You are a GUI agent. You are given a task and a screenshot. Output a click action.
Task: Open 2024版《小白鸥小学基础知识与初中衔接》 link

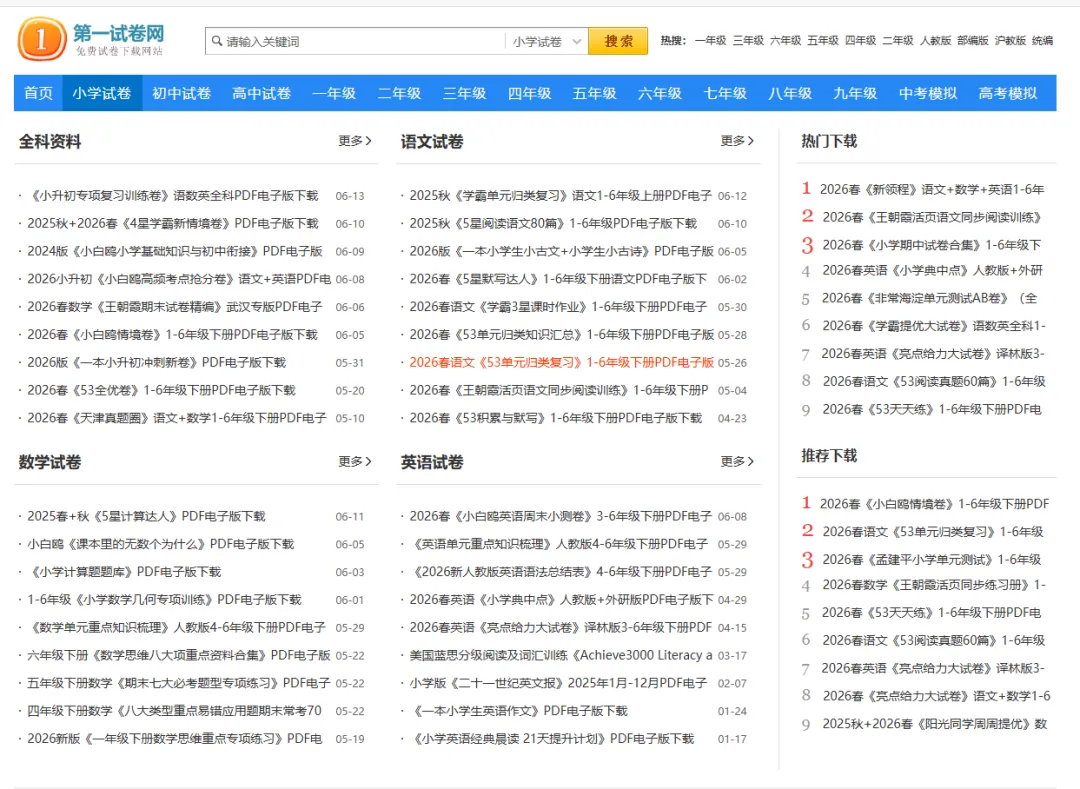click(x=175, y=251)
